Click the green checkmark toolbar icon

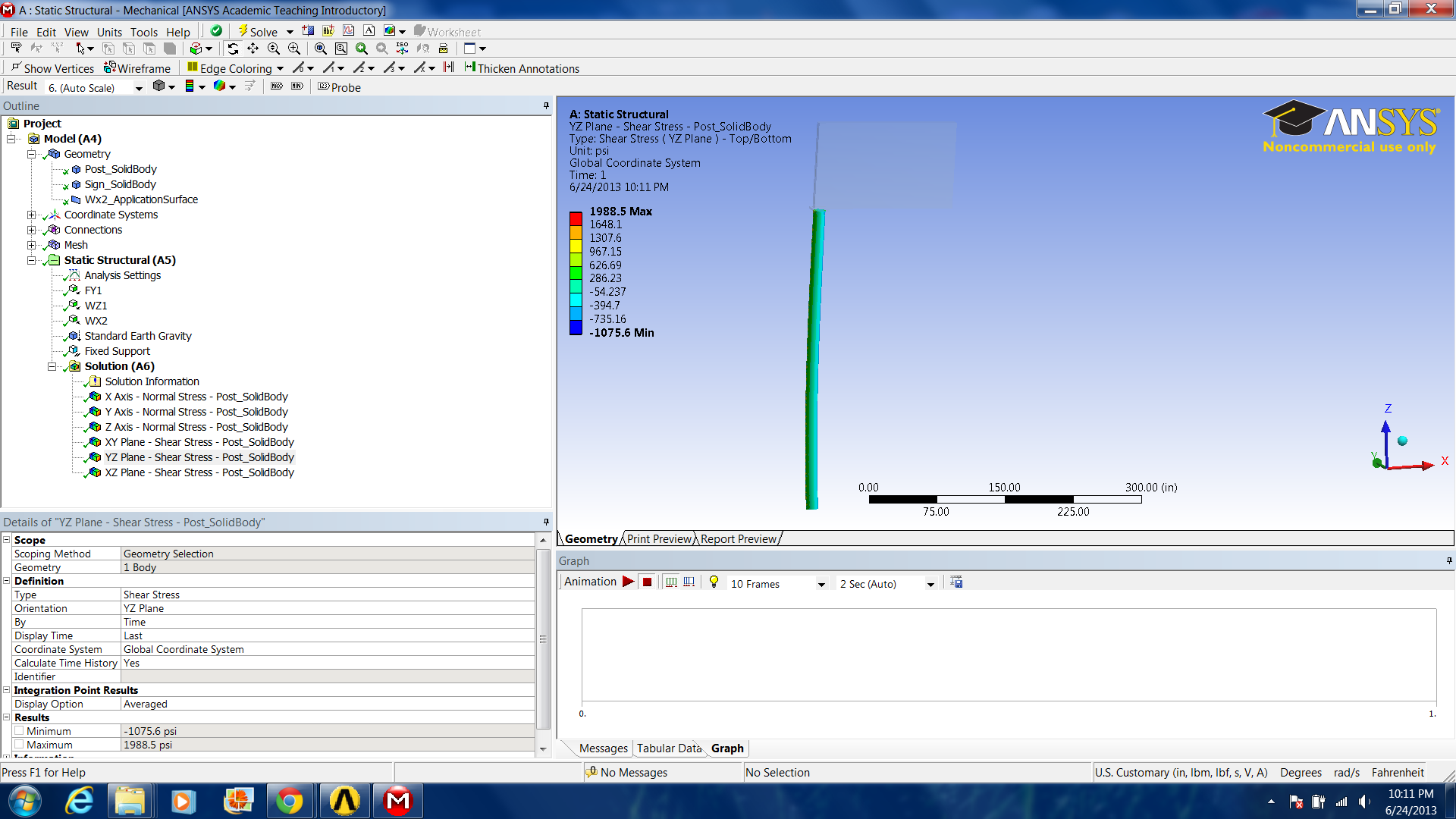[x=216, y=31]
